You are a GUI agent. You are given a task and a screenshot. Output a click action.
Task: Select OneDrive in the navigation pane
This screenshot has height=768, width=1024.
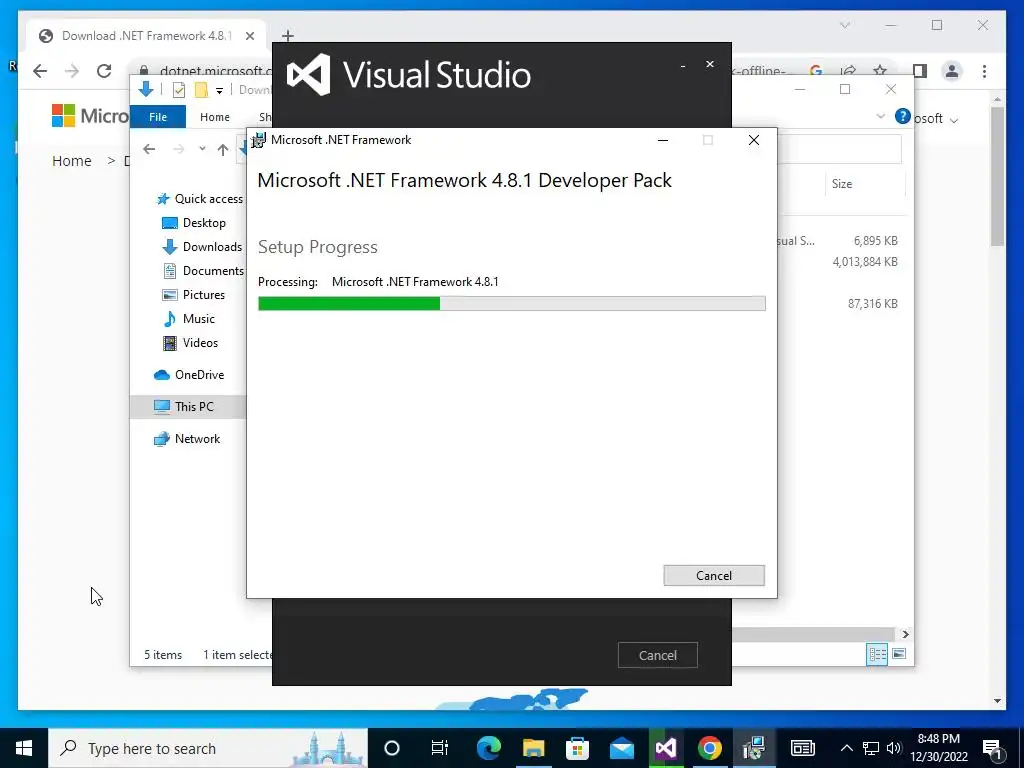189,375
